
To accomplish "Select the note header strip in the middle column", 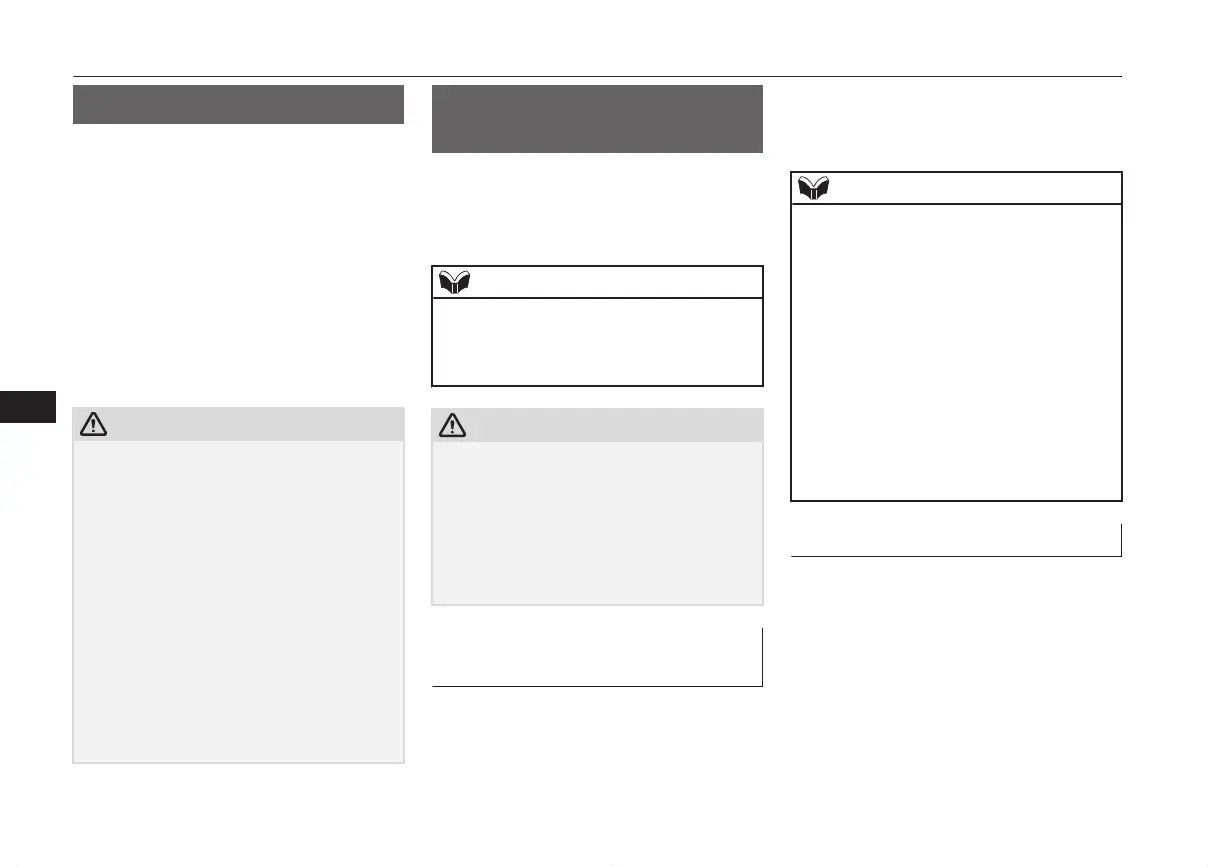I will 597,282.
